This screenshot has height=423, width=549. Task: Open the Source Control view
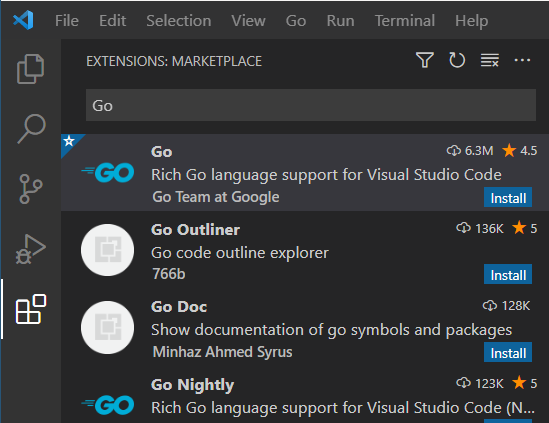click(x=31, y=189)
